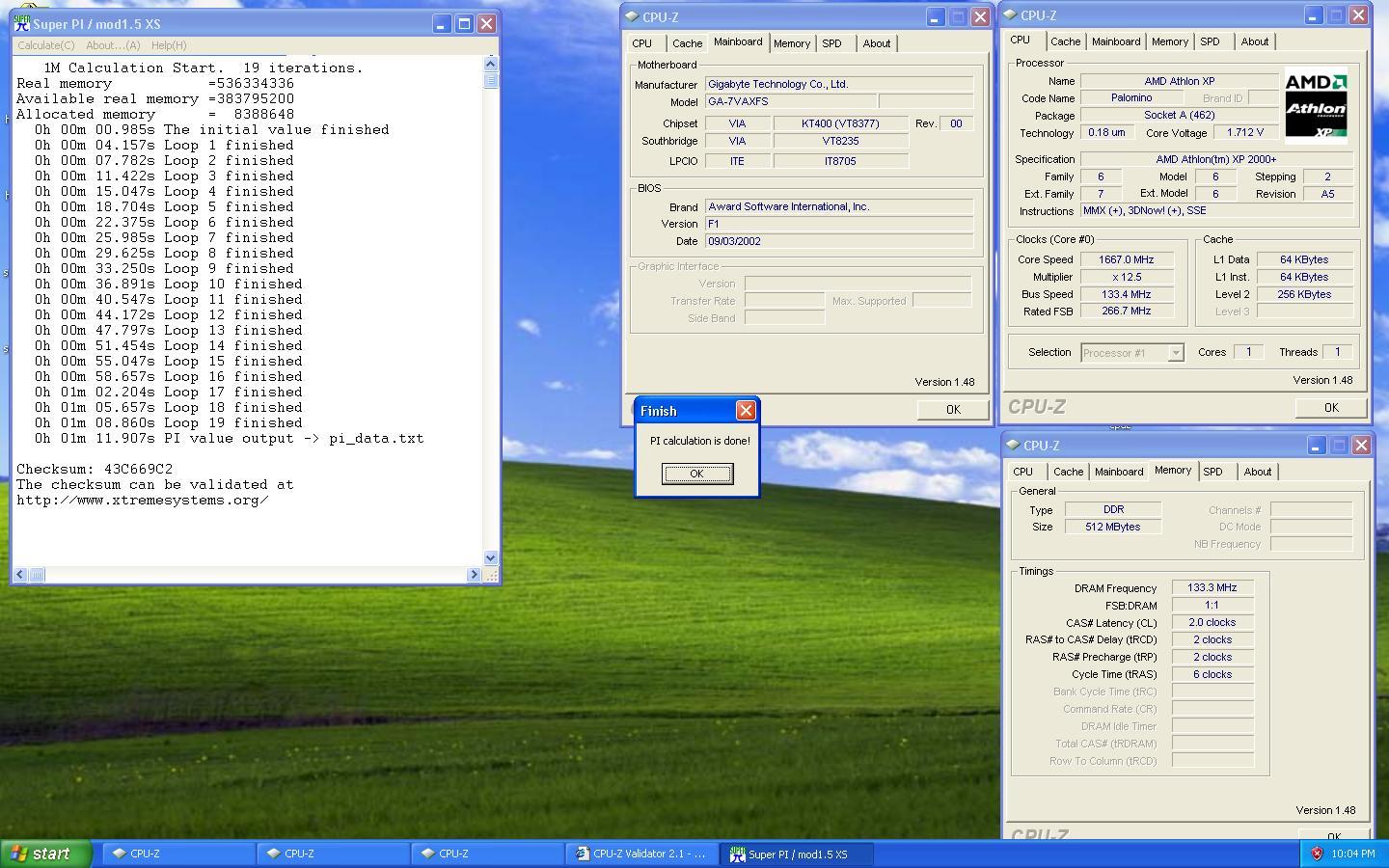Click the CPU-Z Memory window title icon
This screenshot has width=1389, height=868.
[1012, 445]
